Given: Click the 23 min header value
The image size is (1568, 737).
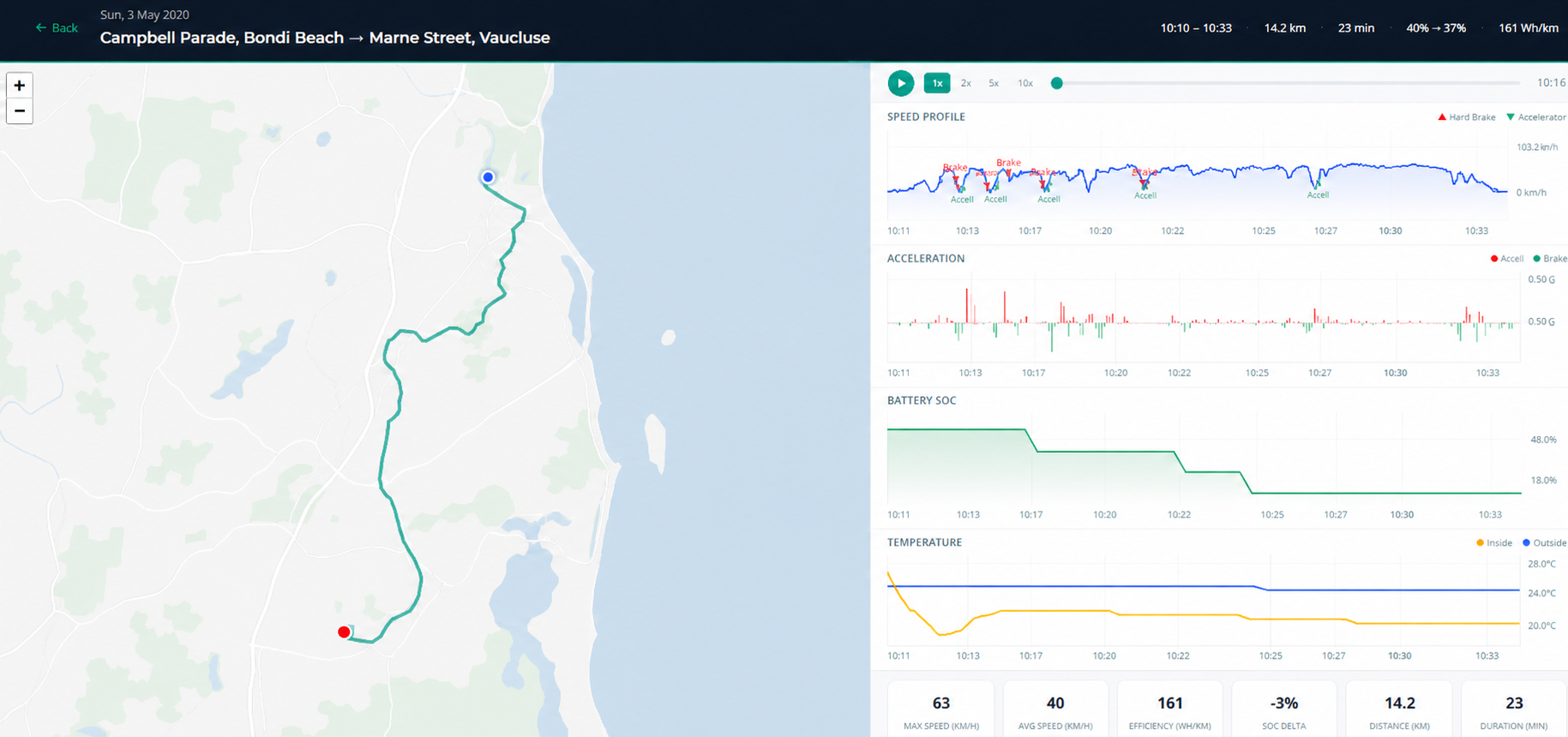Looking at the screenshot, I should coord(1356,28).
